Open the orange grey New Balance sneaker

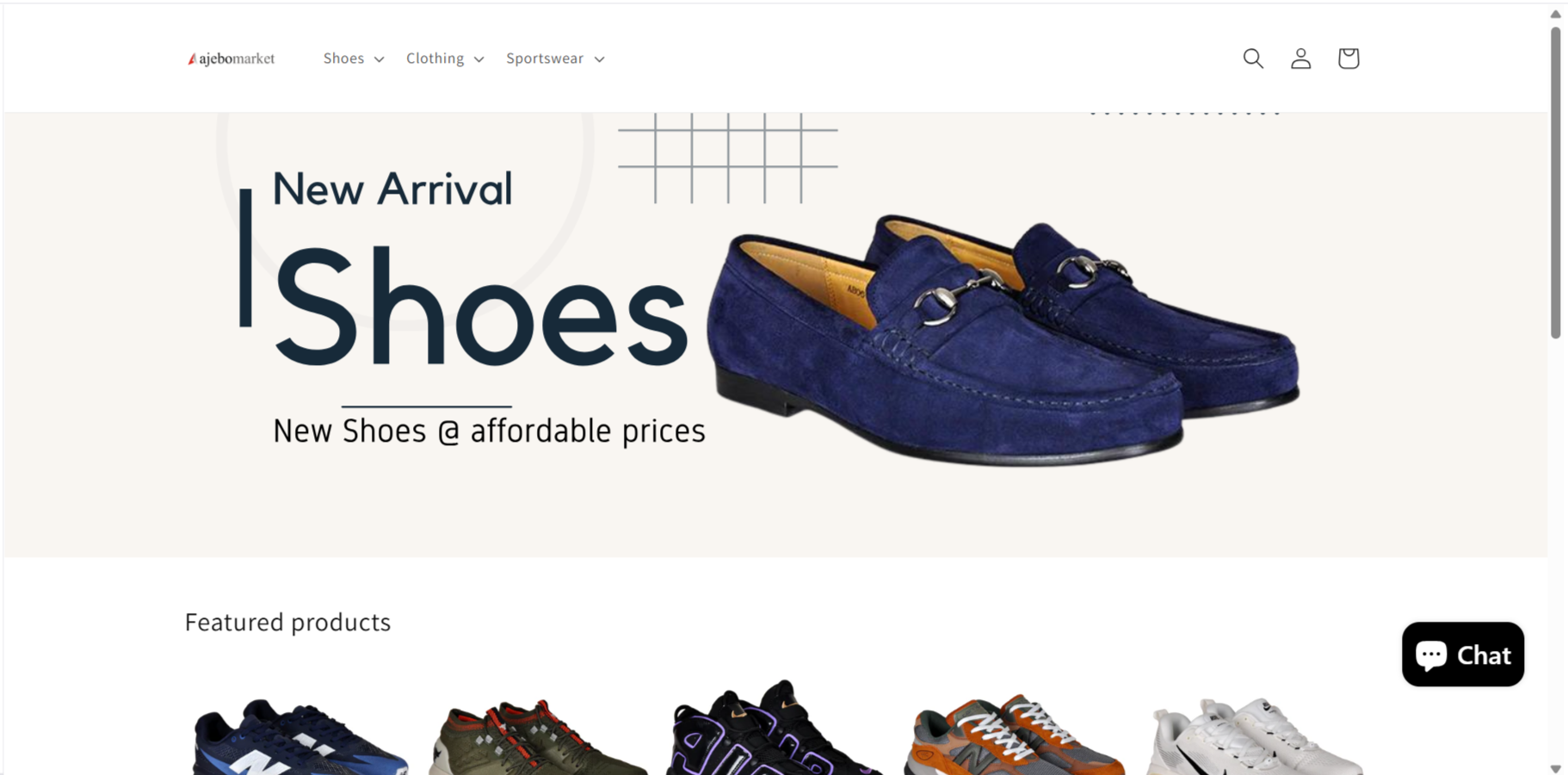tap(1014, 734)
